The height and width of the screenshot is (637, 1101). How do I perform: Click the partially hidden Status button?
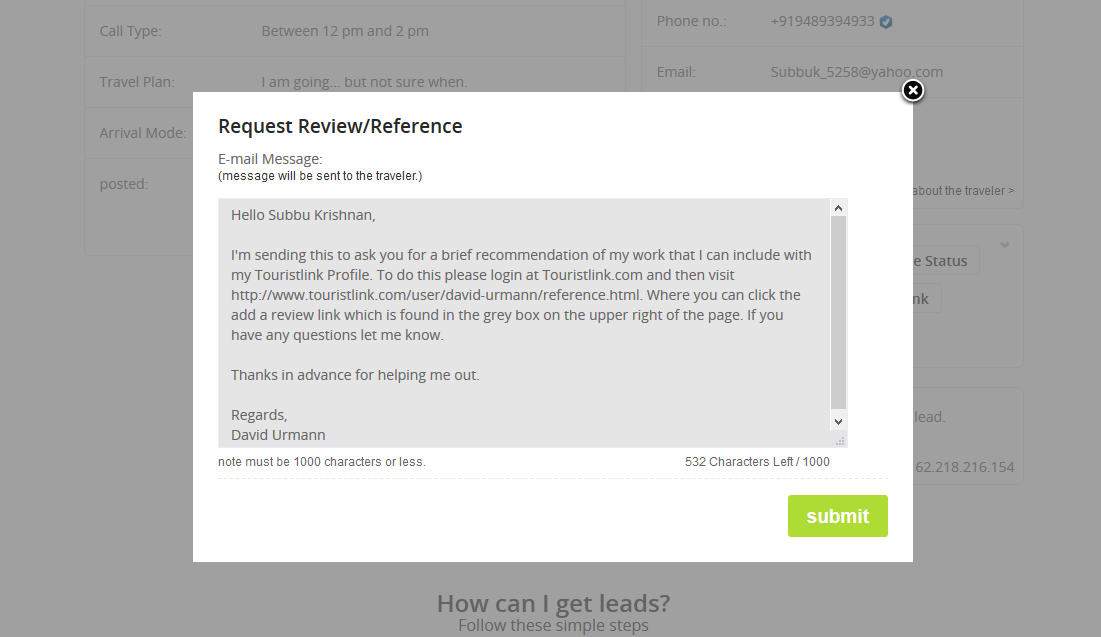point(945,261)
